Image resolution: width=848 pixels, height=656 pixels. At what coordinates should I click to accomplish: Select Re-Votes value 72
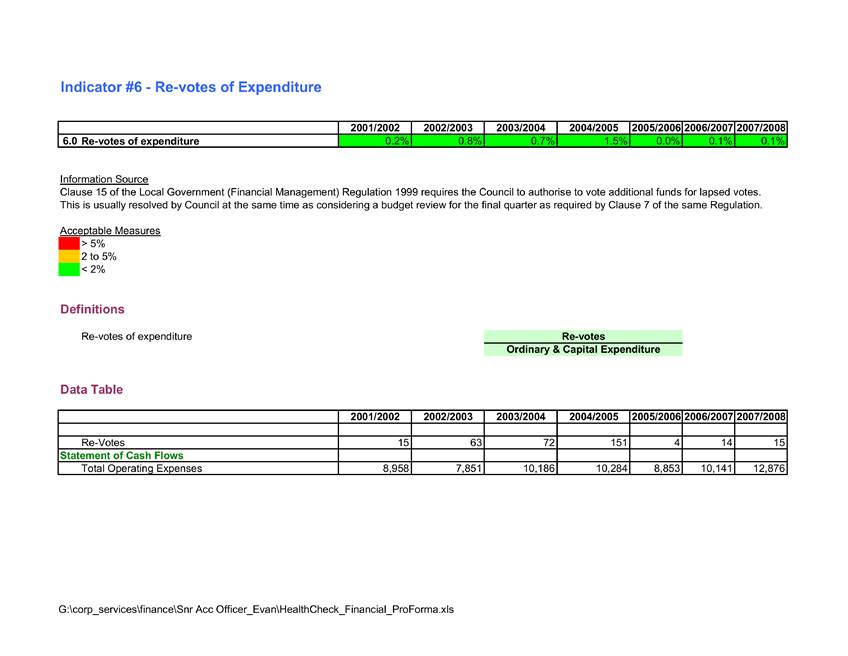521,442
